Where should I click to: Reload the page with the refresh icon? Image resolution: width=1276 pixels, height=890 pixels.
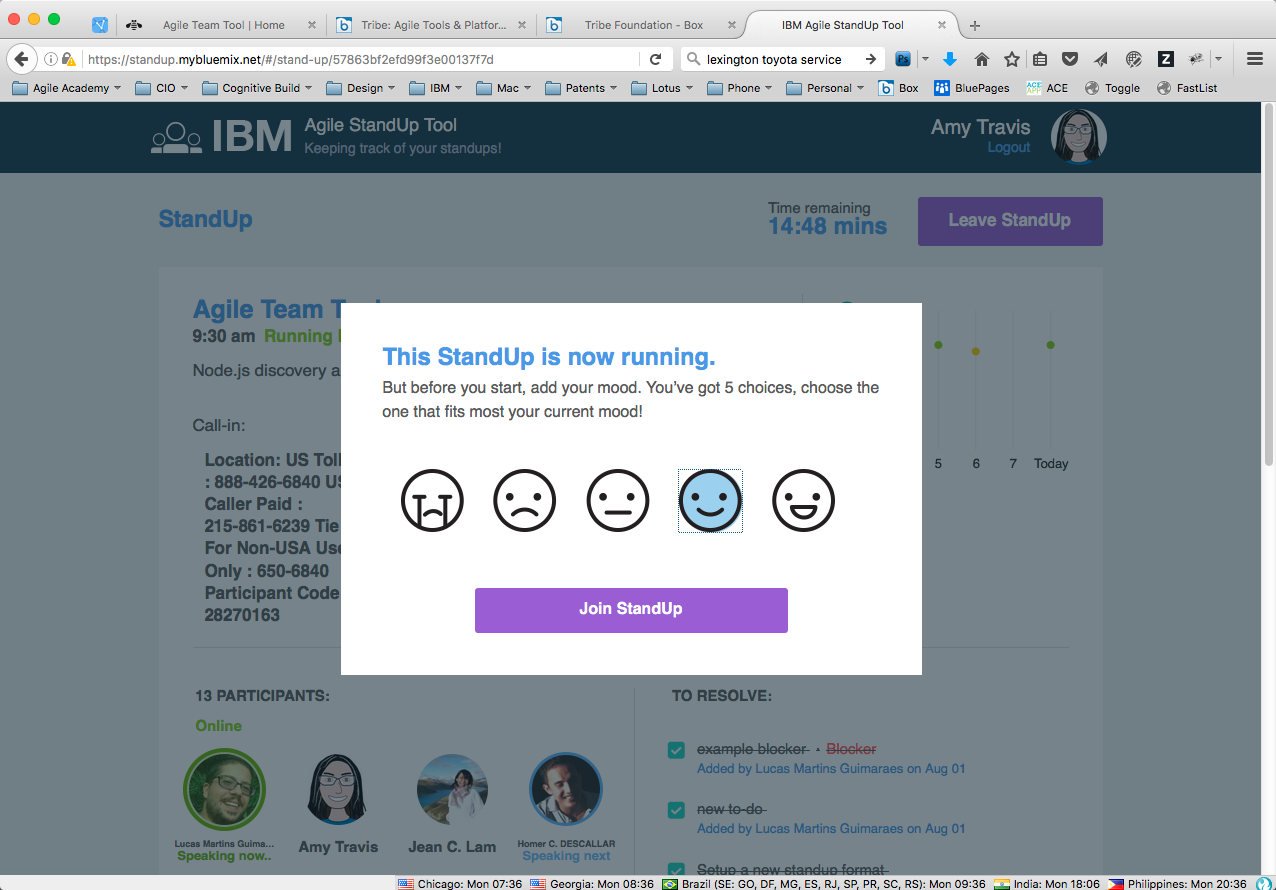click(x=656, y=59)
